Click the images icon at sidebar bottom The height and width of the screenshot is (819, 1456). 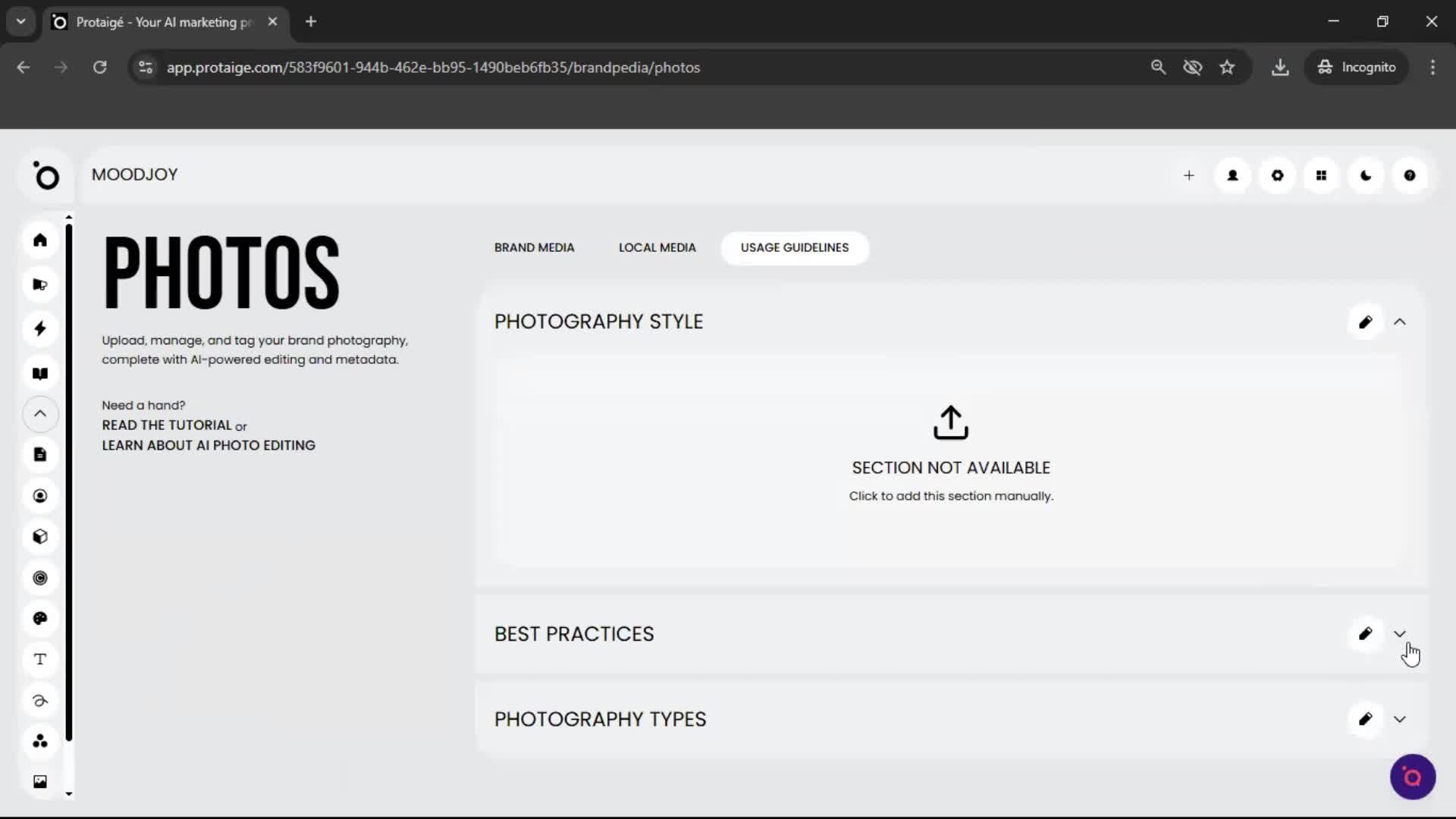click(40, 781)
